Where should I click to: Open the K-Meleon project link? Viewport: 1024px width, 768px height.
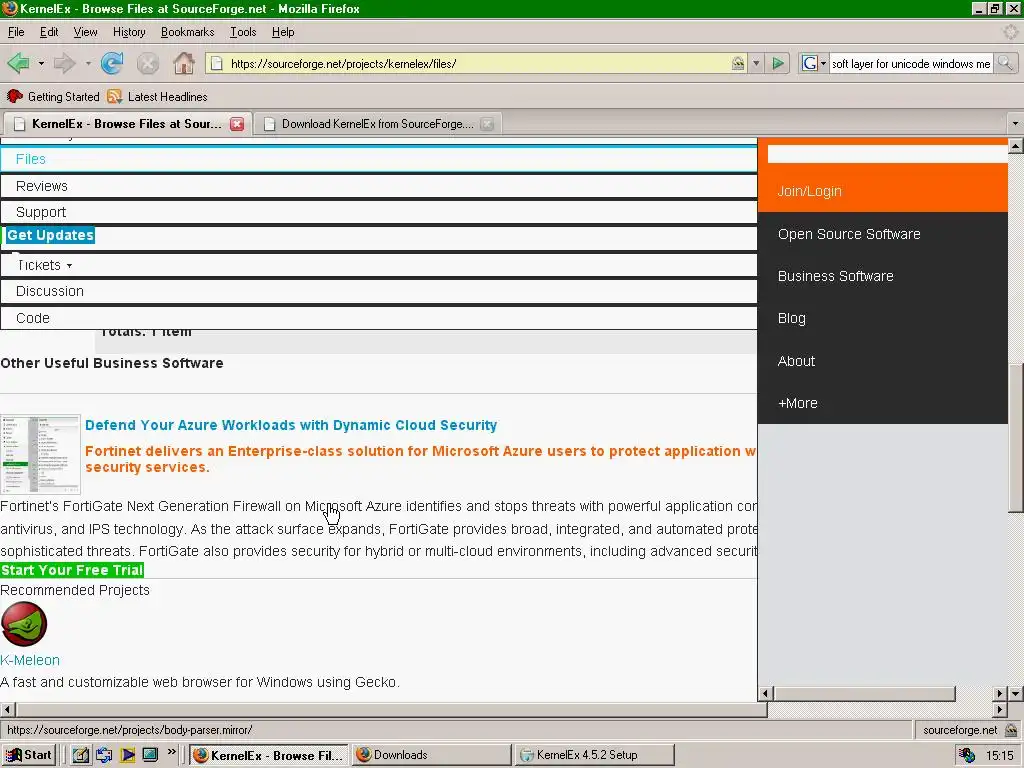[30, 660]
